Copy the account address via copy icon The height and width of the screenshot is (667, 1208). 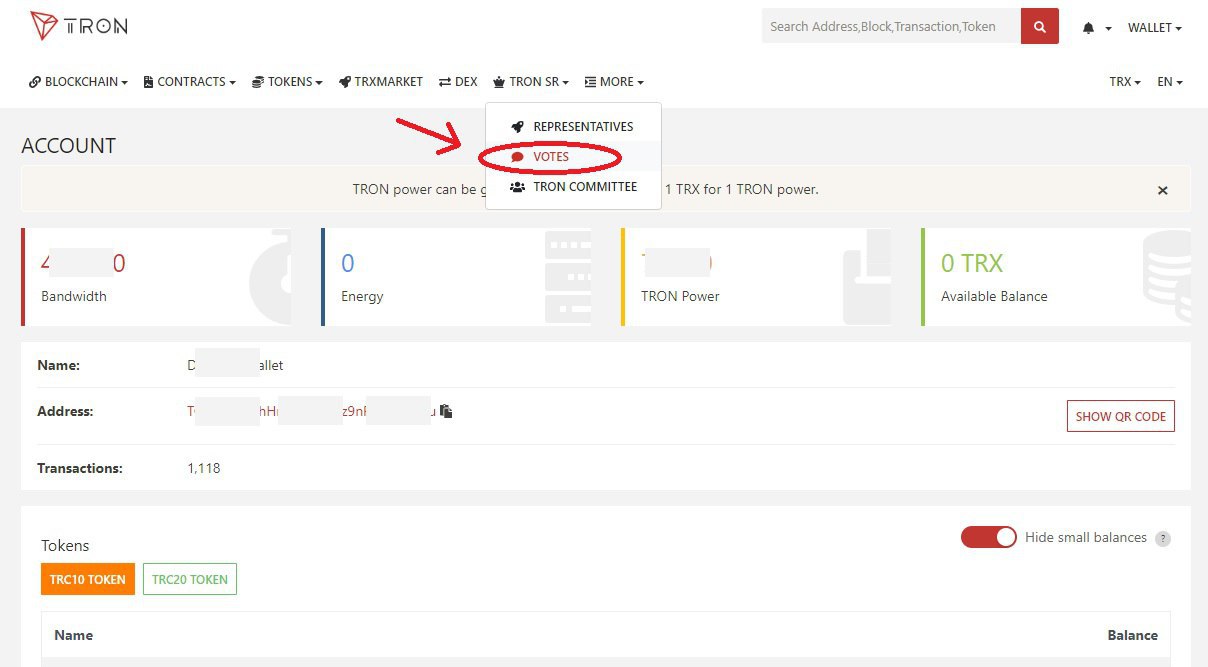point(446,411)
